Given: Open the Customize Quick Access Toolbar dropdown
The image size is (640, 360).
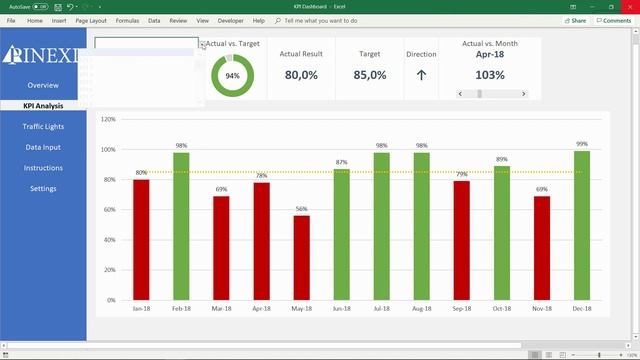Looking at the screenshot, I should (x=100, y=7).
